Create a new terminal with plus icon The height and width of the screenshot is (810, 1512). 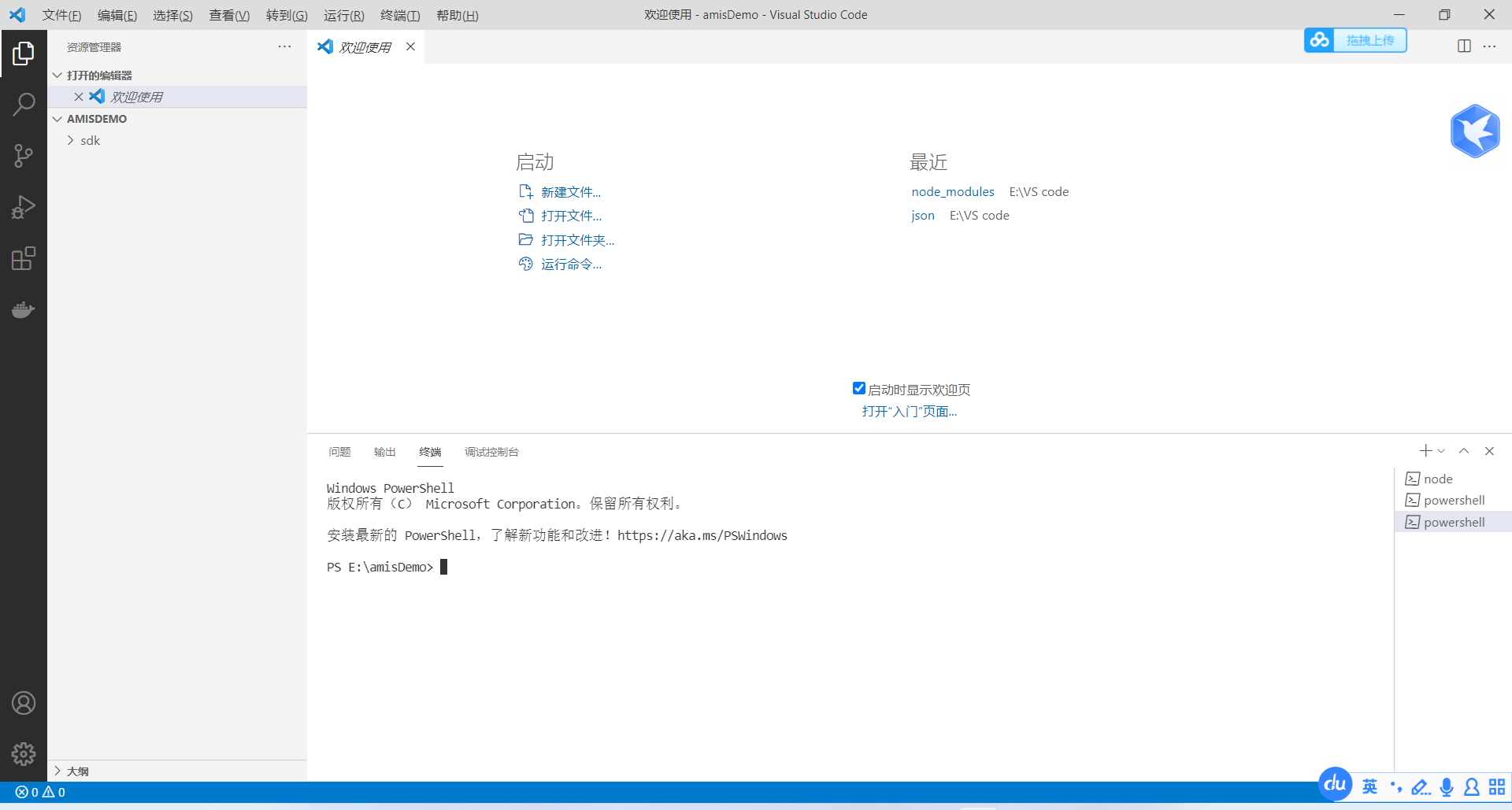click(1425, 451)
